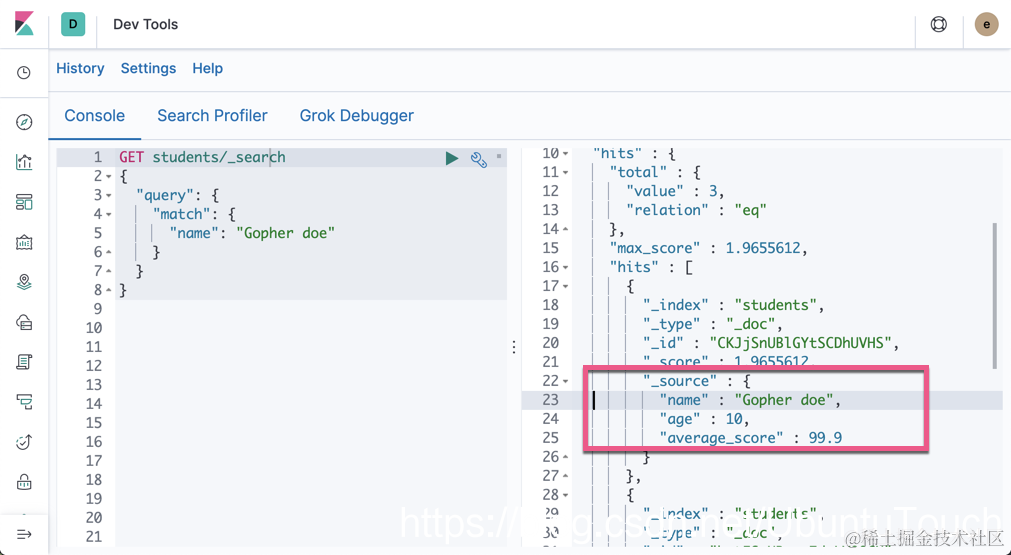Image resolution: width=1011 pixels, height=555 pixels.
Task: Open Logs from the scroll document icon
Action: pyautogui.click(x=24, y=362)
